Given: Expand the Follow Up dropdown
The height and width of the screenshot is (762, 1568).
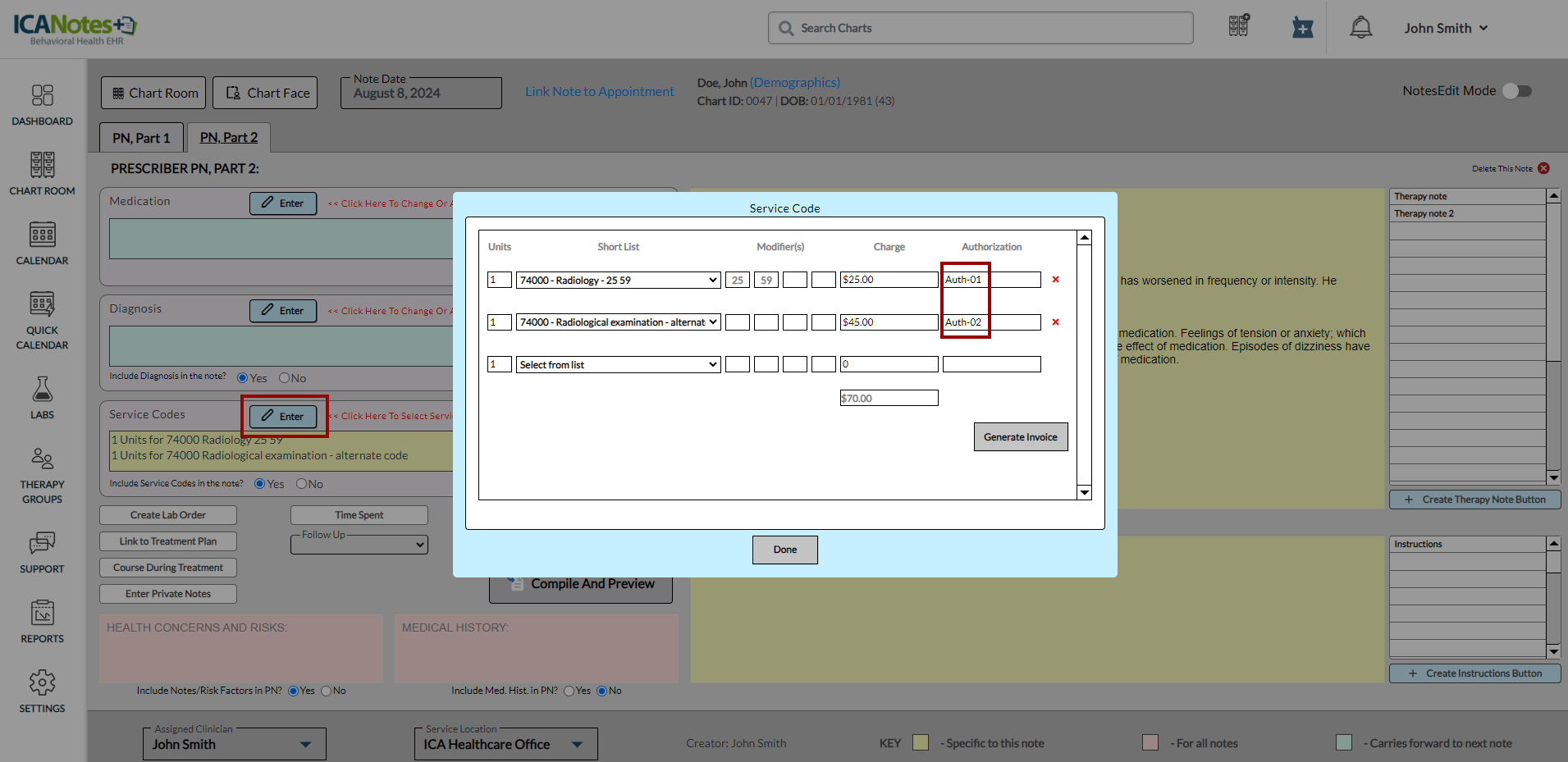Looking at the screenshot, I should (359, 545).
